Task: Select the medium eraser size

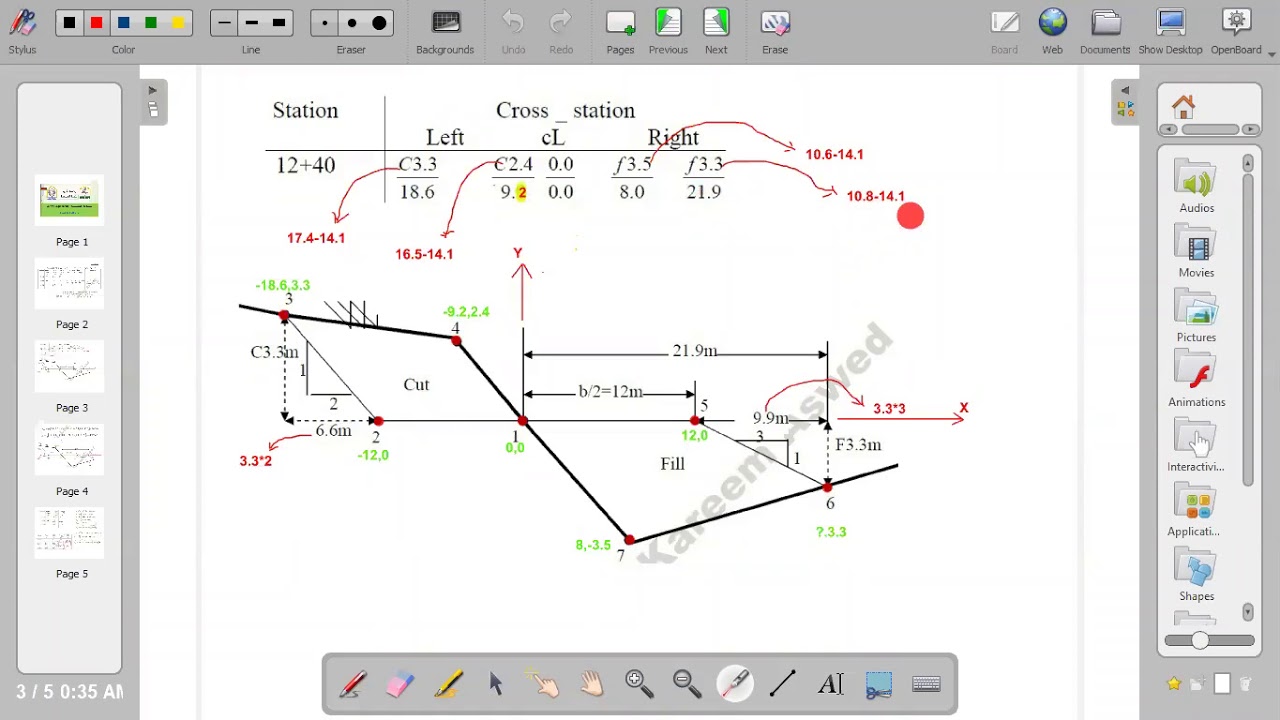Action: point(352,23)
